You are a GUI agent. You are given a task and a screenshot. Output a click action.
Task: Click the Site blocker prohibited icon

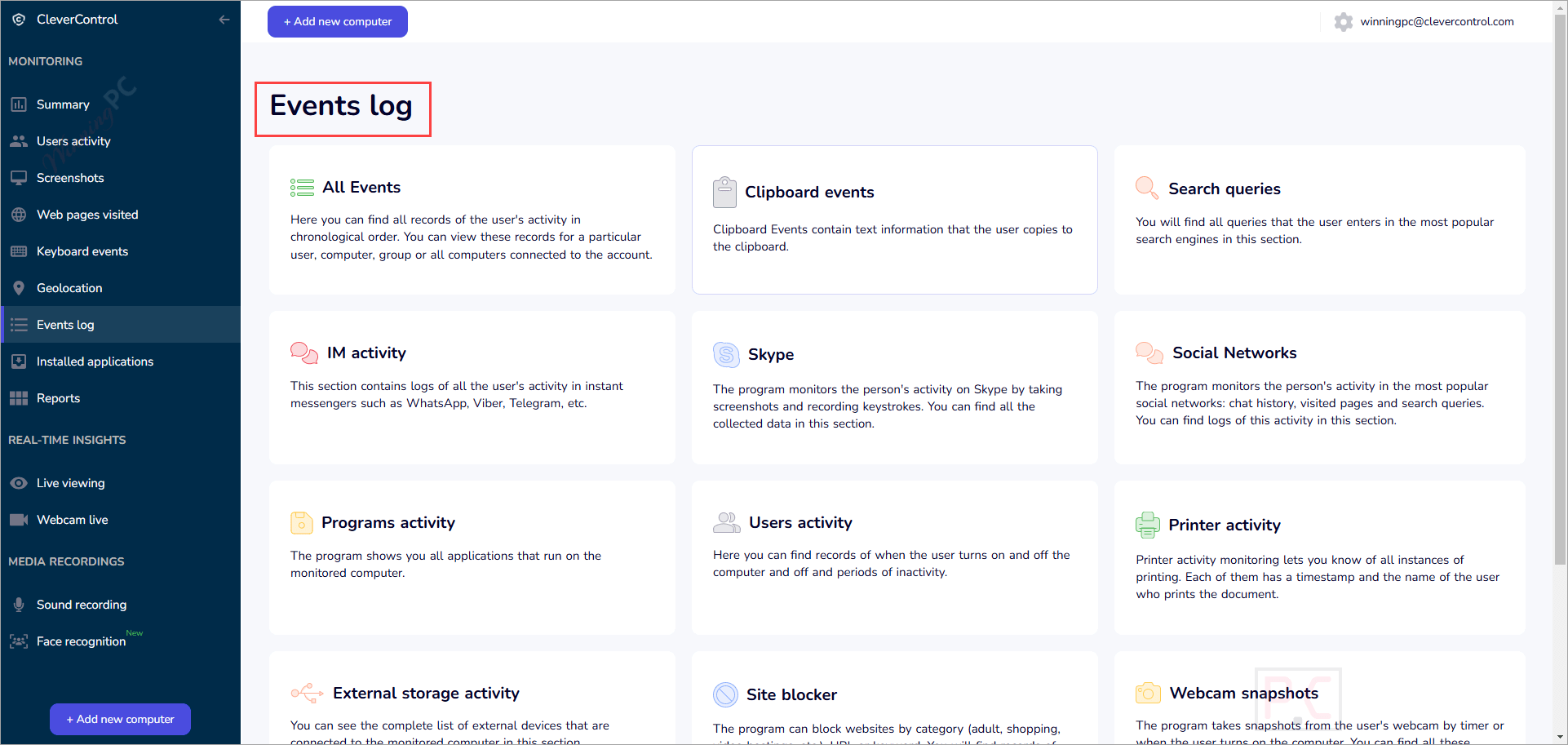coord(725,694)
